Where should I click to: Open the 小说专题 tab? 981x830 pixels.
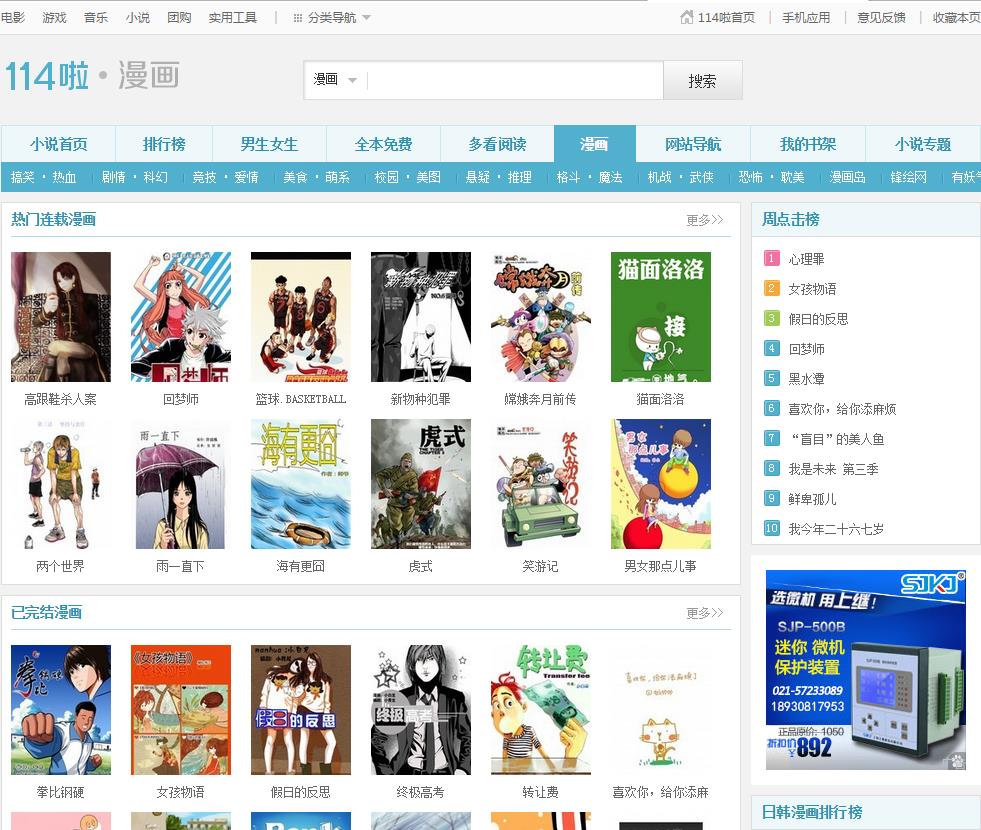click(x=923, y=144)
